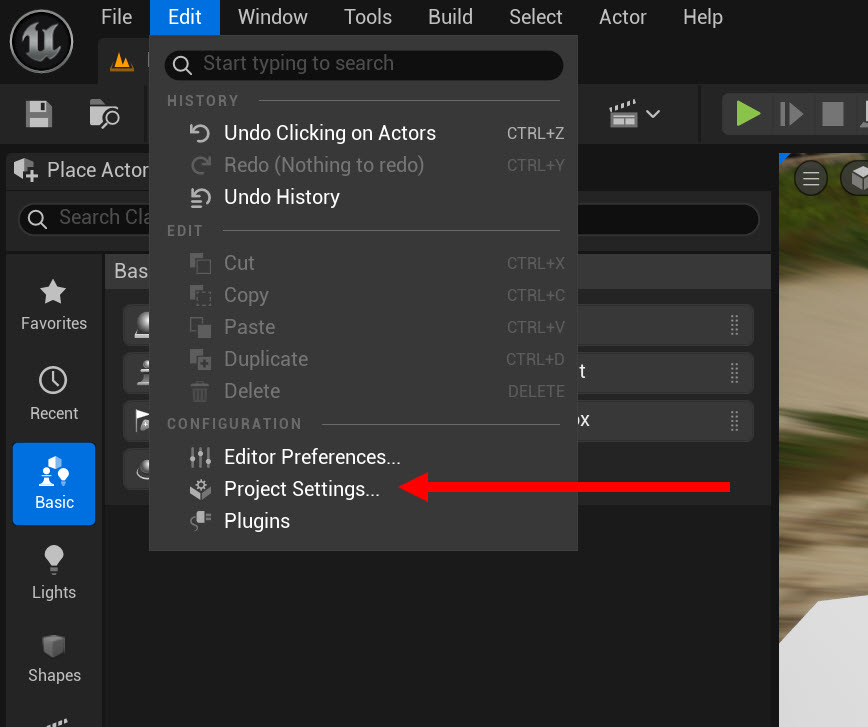Save the current level with the floppy icon
Screen dimensions: 868x727
[39, 114]
